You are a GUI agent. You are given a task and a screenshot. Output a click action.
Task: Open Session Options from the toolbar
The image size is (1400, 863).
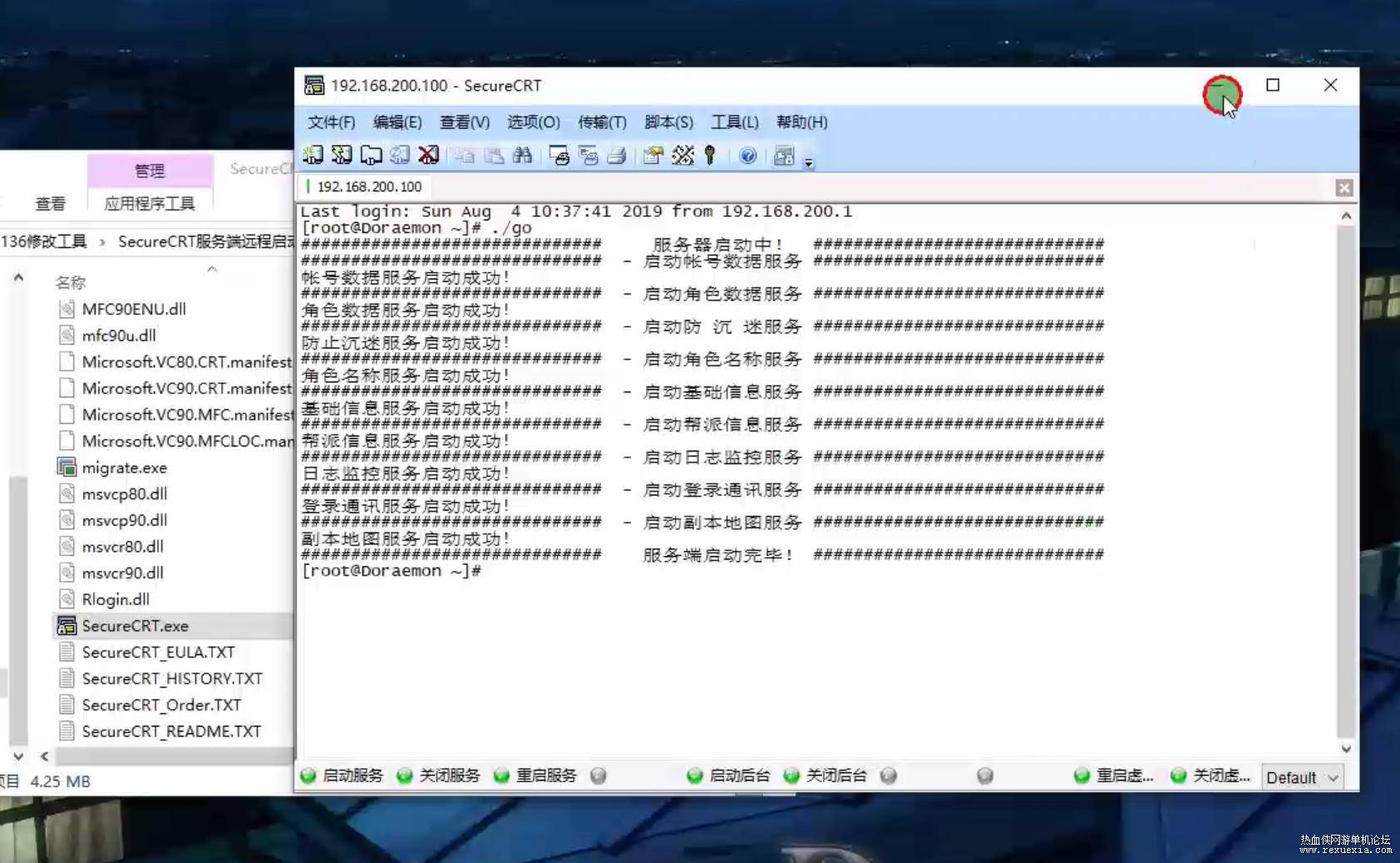click(x=653, y=155)
